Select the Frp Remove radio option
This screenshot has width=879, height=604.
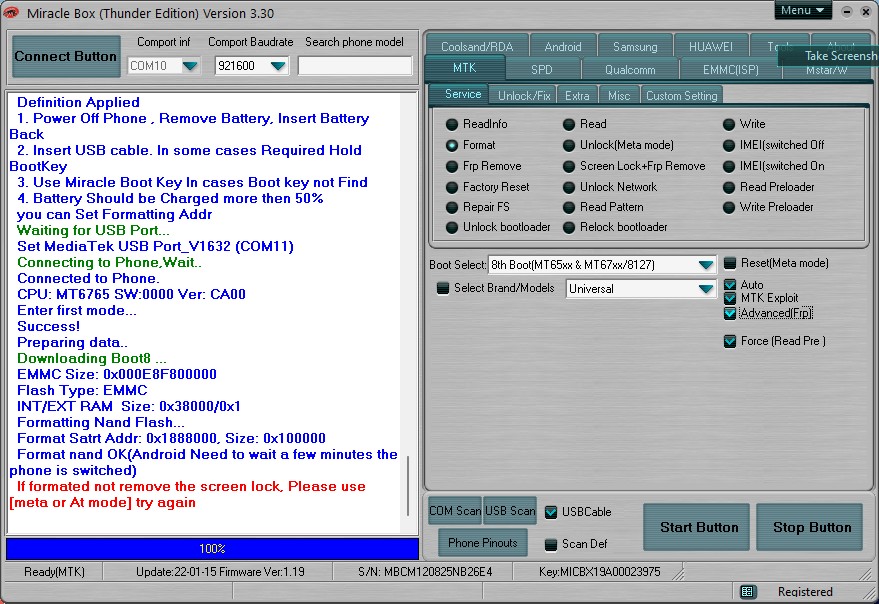click(452, 167)
